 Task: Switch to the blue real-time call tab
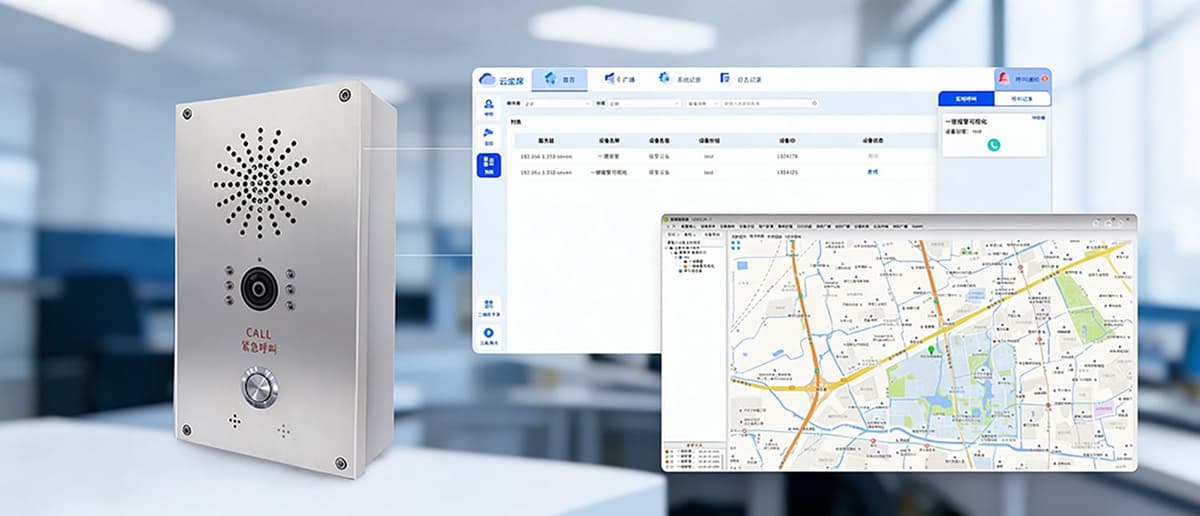click(966, 98)
